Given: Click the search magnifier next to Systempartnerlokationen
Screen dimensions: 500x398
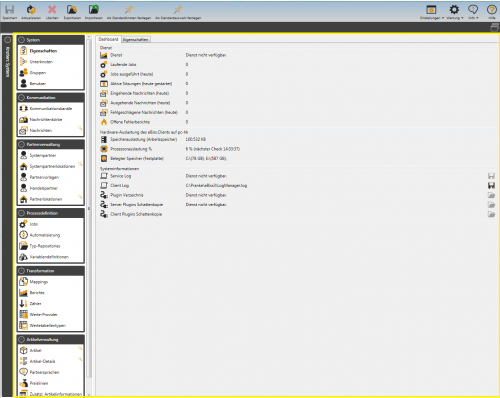Looking at the screenshot, I should (x=80, y=164).
